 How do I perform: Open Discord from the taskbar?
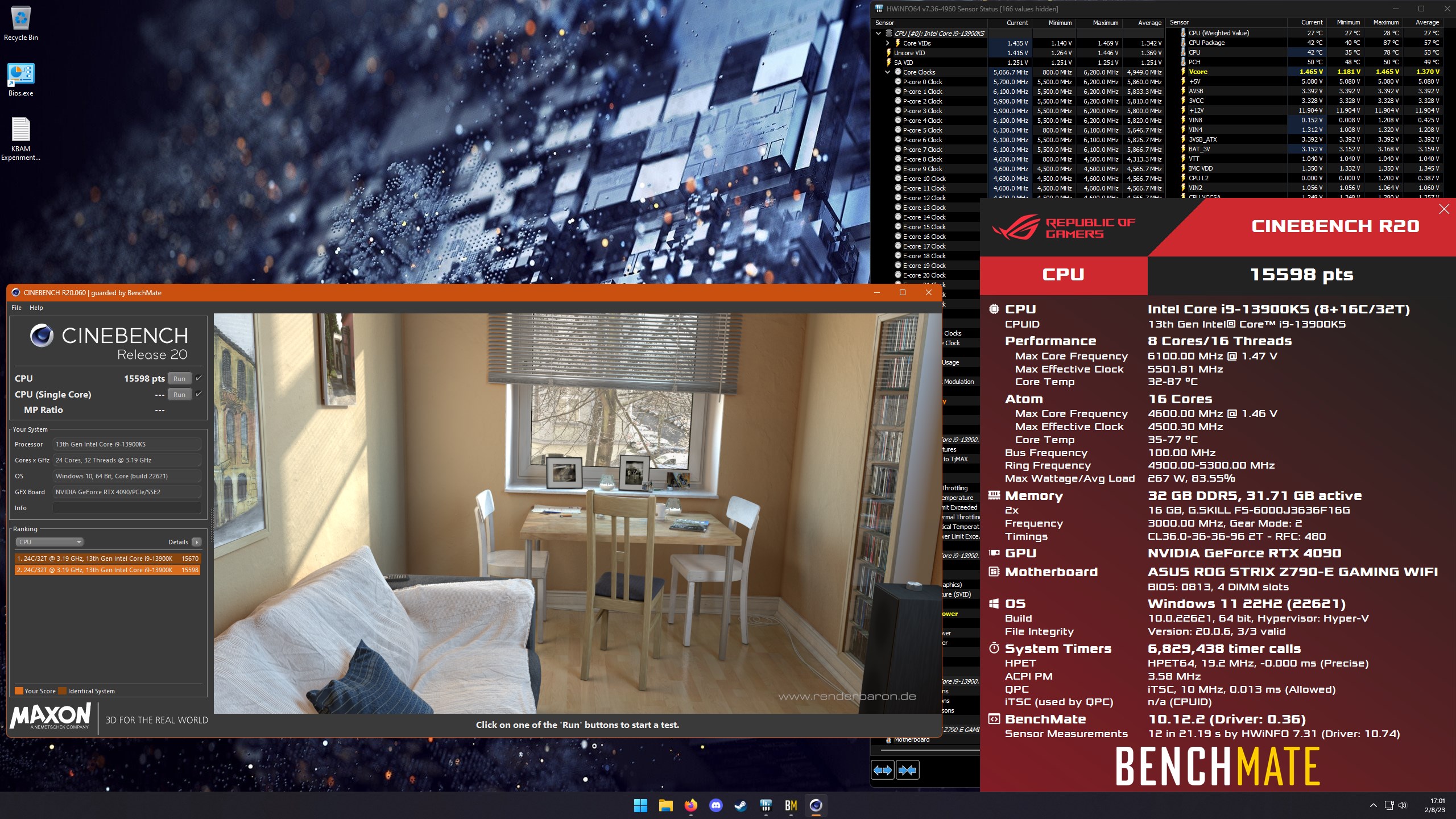[x=715, y=805]
